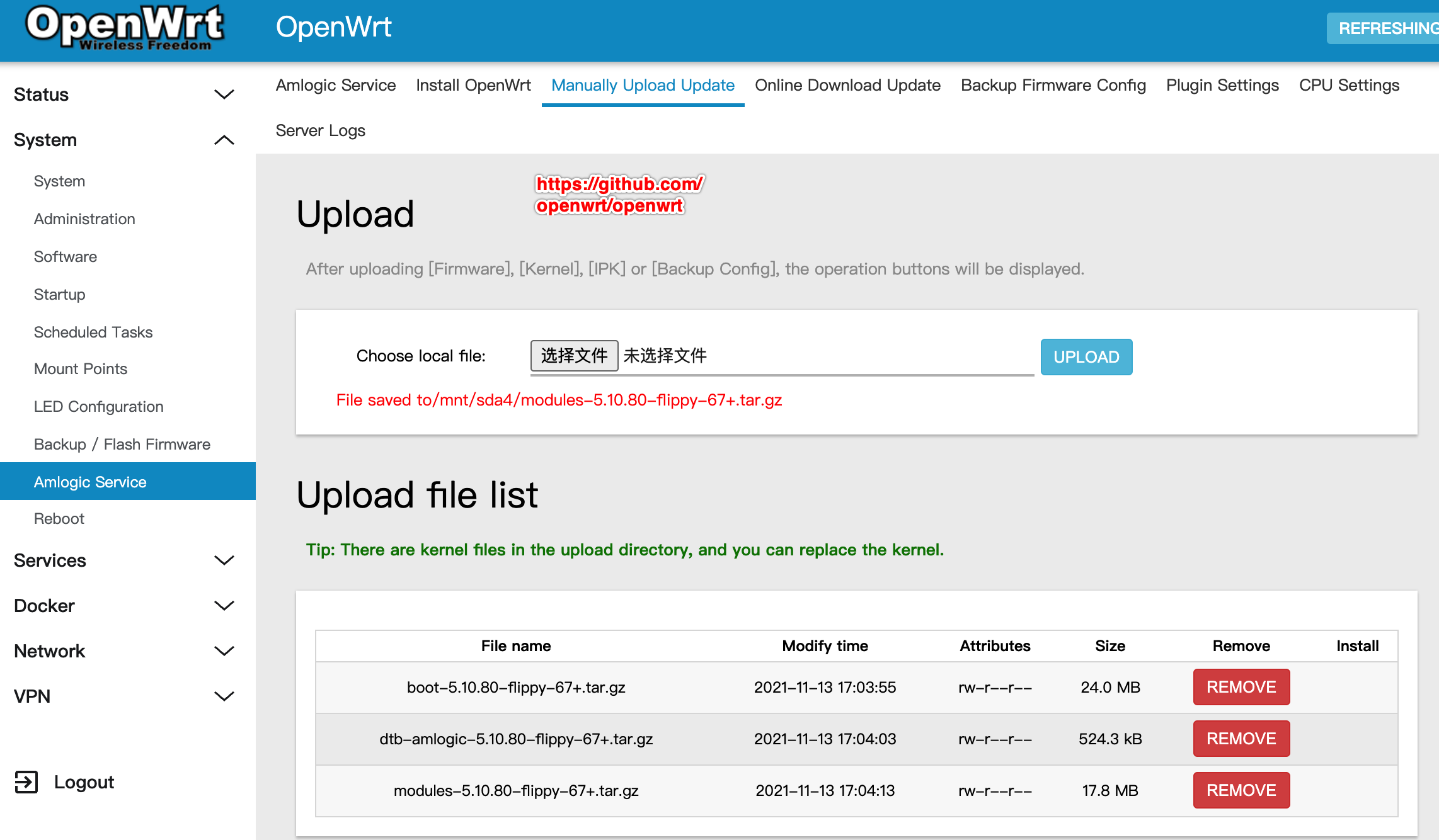Switch to Backup Firmware Config tab

pyautogui.click(x=1053, y=85)
